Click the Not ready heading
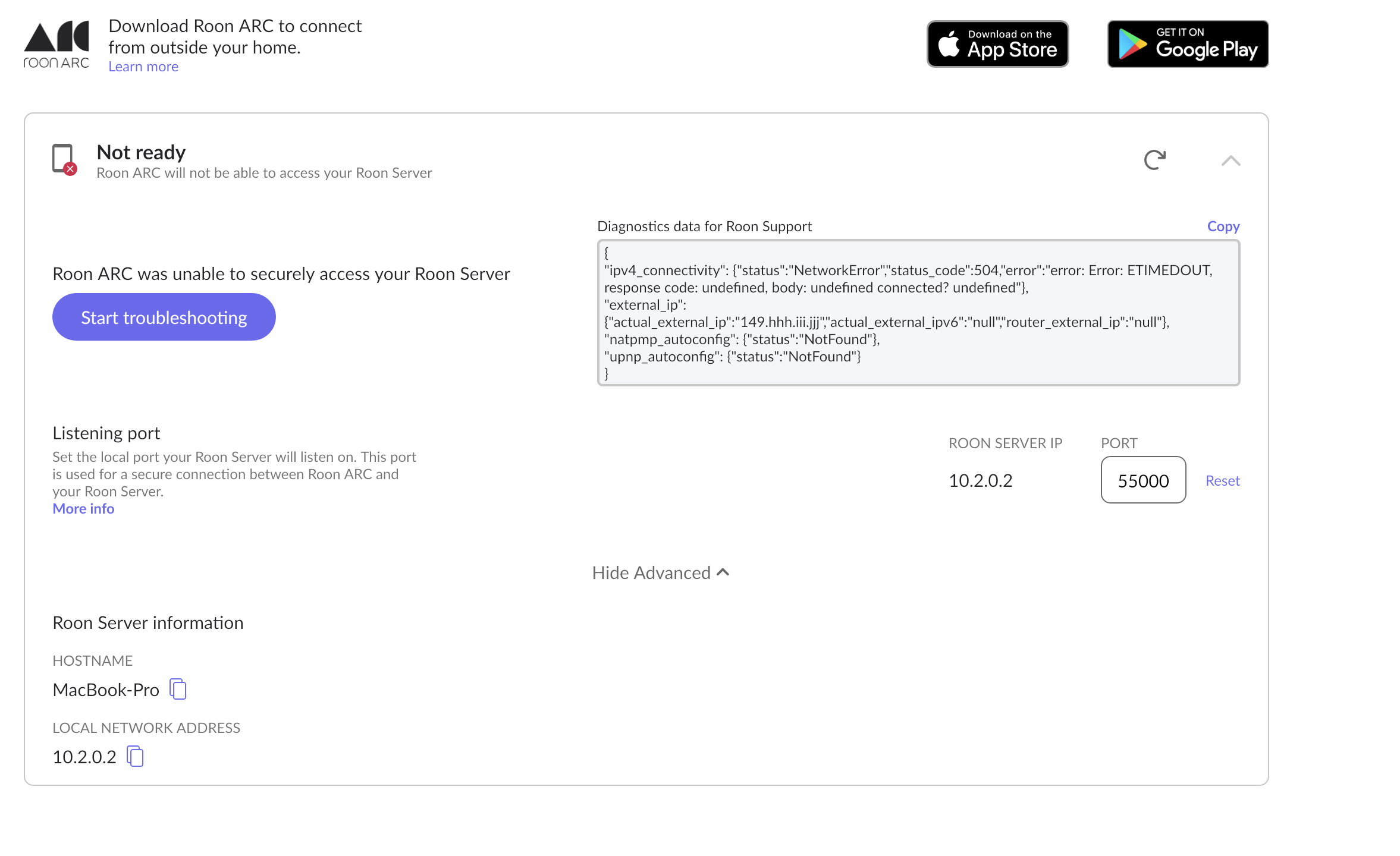Image resolution: width=1400 pixels, height=856 pixels. (x=141, y=152)
